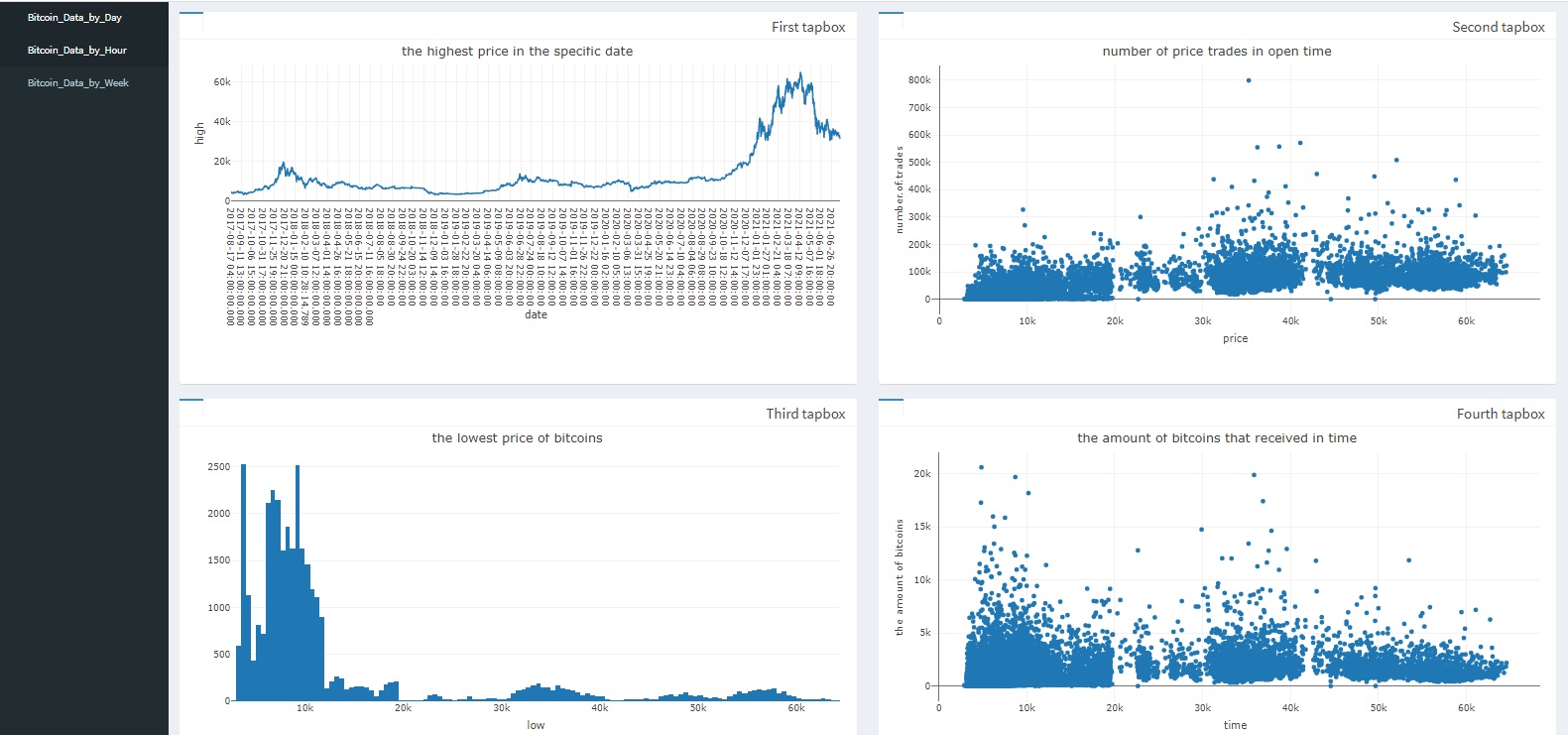Click the 'high' y-axis label of the line chart
1568x735 pixels.
(199, 133)
